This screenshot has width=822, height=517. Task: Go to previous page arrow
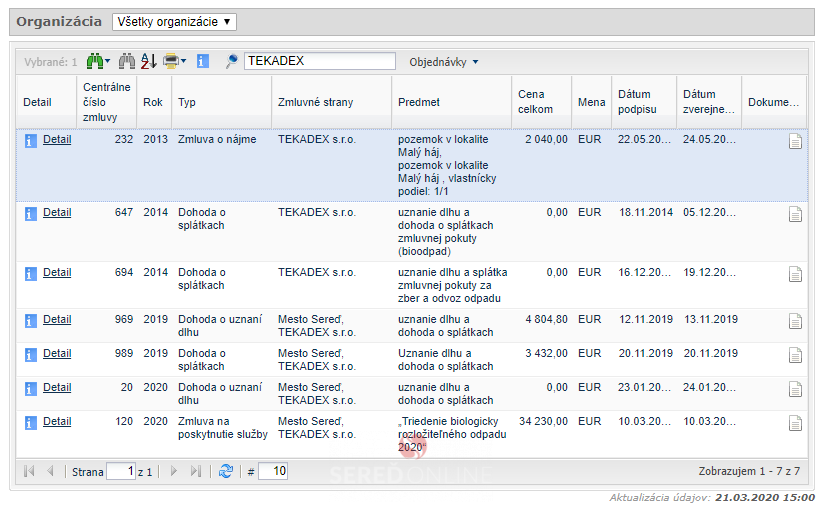click(50, 471)
